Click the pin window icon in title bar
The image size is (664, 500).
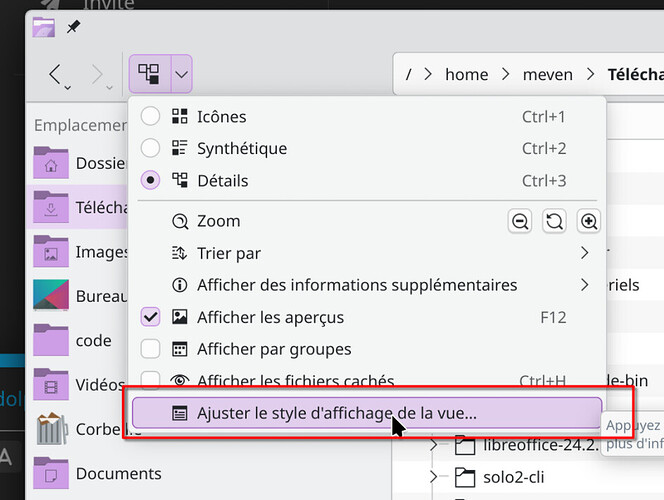[x=74, y=26]
